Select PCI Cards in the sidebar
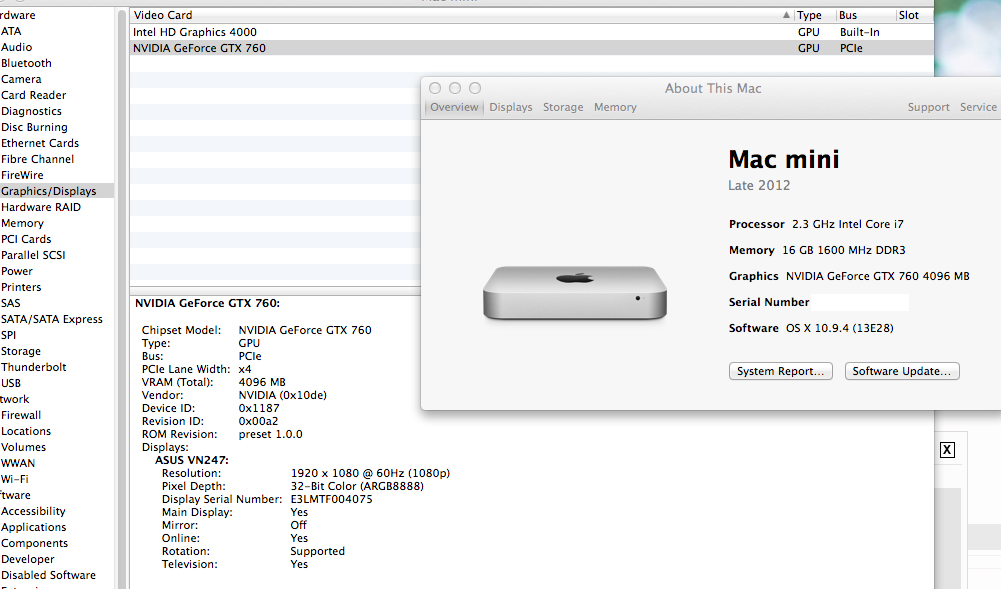Viewport: 1001px width, 589px height. coord(26,239)
